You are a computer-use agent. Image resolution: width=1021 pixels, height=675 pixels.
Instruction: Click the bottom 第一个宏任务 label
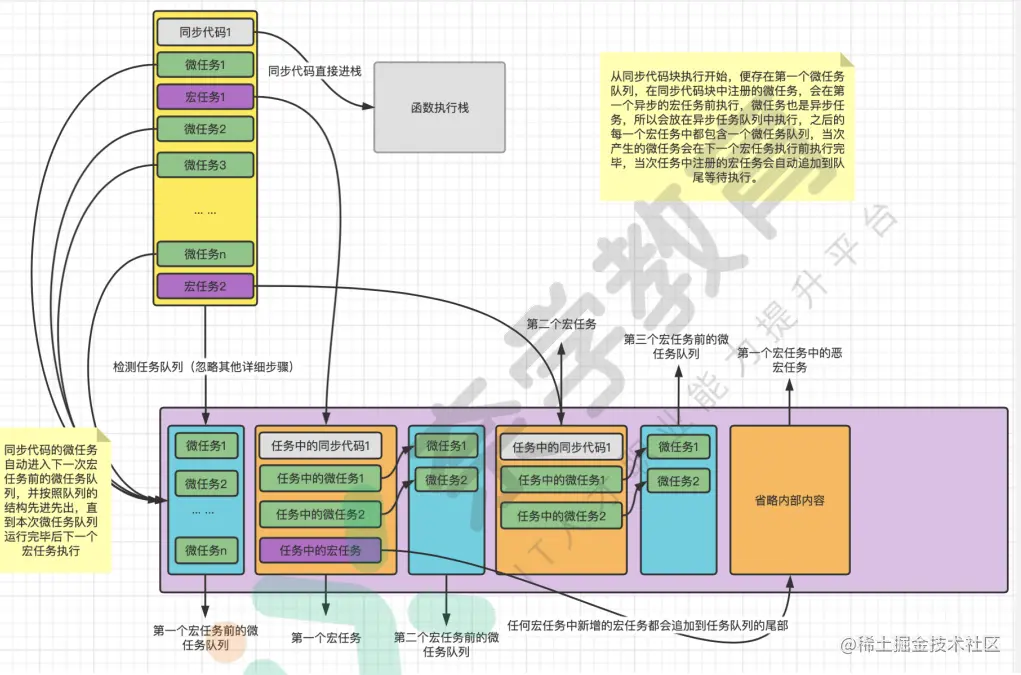click(x=326, y=638)
